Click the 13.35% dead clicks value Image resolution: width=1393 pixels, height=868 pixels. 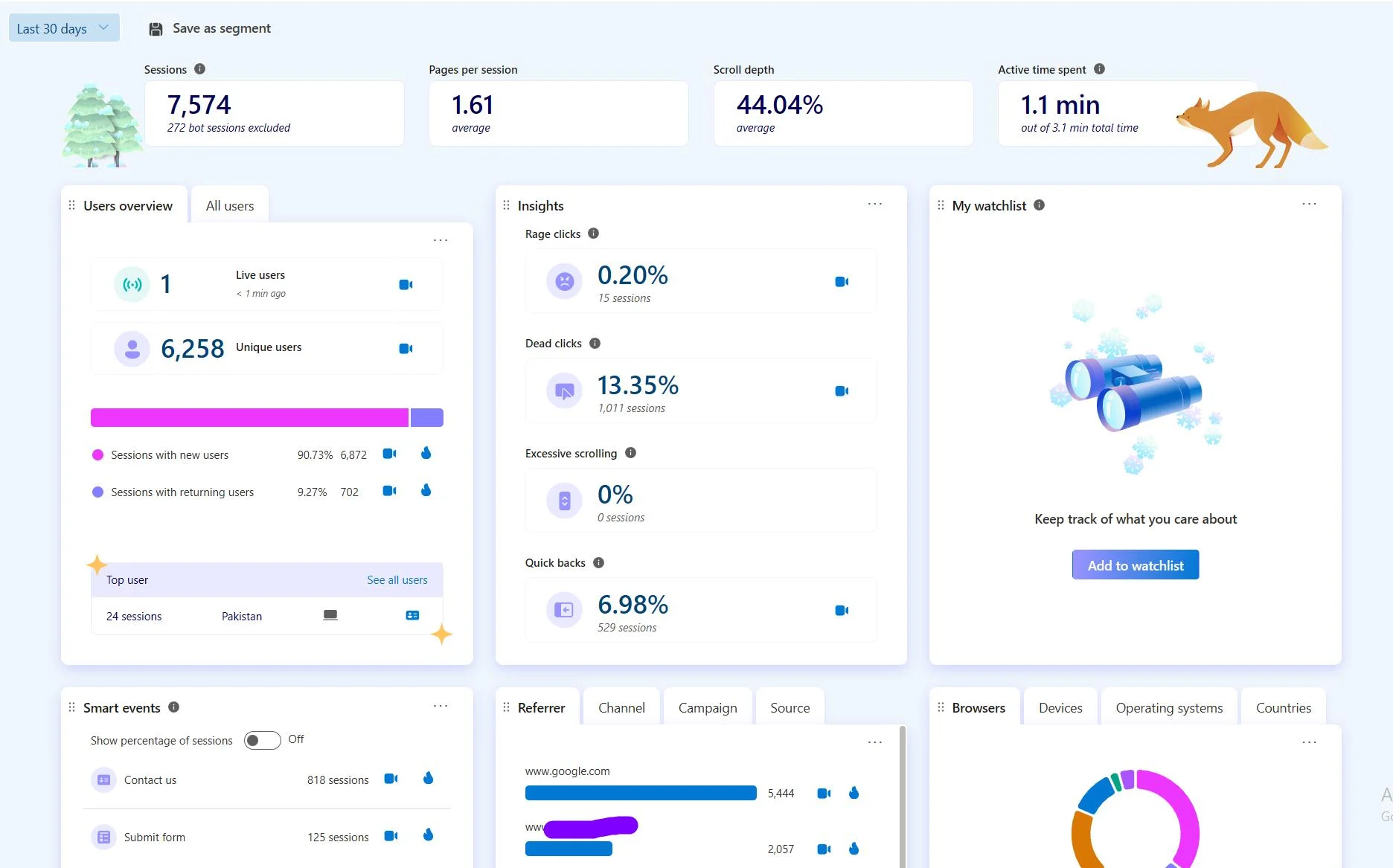pyautogui.click(x=638, y=385)
